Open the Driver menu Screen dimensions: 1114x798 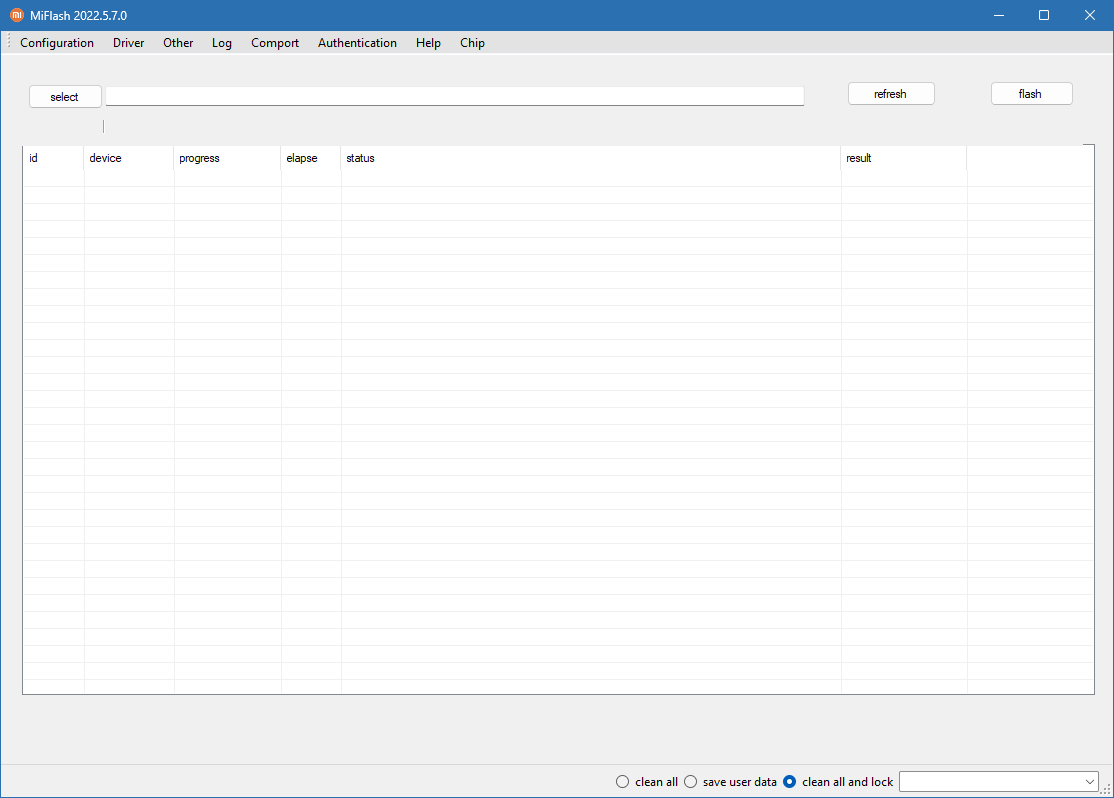[x=129, y=43]
